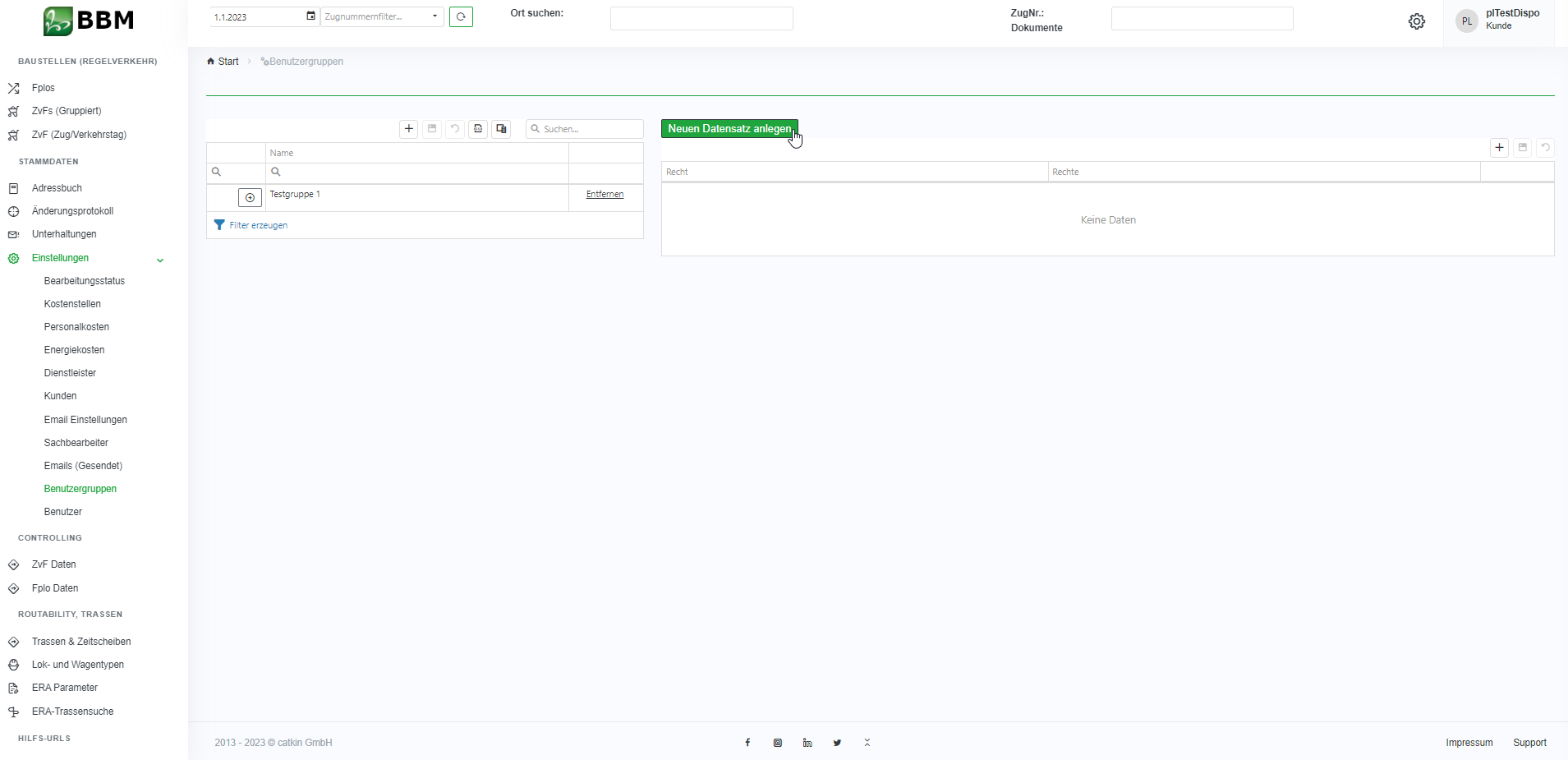Image resolution: width=1568 pixels, height=760 pixels.
Task: Click the export to Excel icon in group toolbar
Action: [478, 129]
